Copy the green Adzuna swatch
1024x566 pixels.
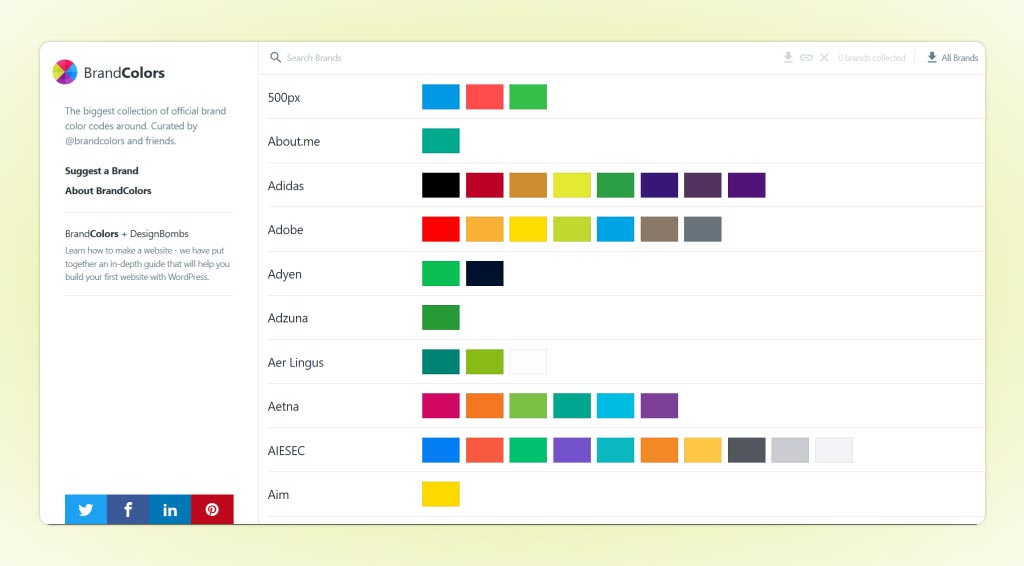tap(441, 317)
